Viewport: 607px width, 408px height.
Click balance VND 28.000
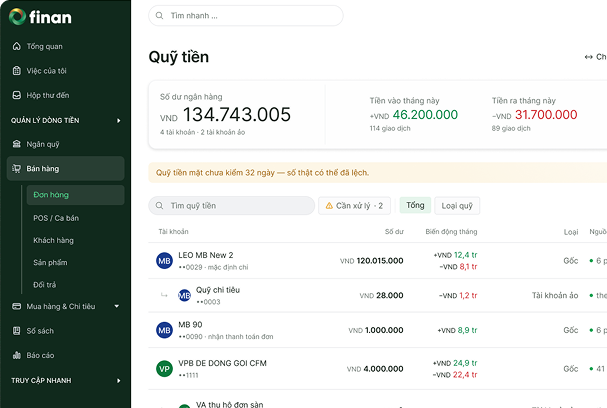pos(381,295)
